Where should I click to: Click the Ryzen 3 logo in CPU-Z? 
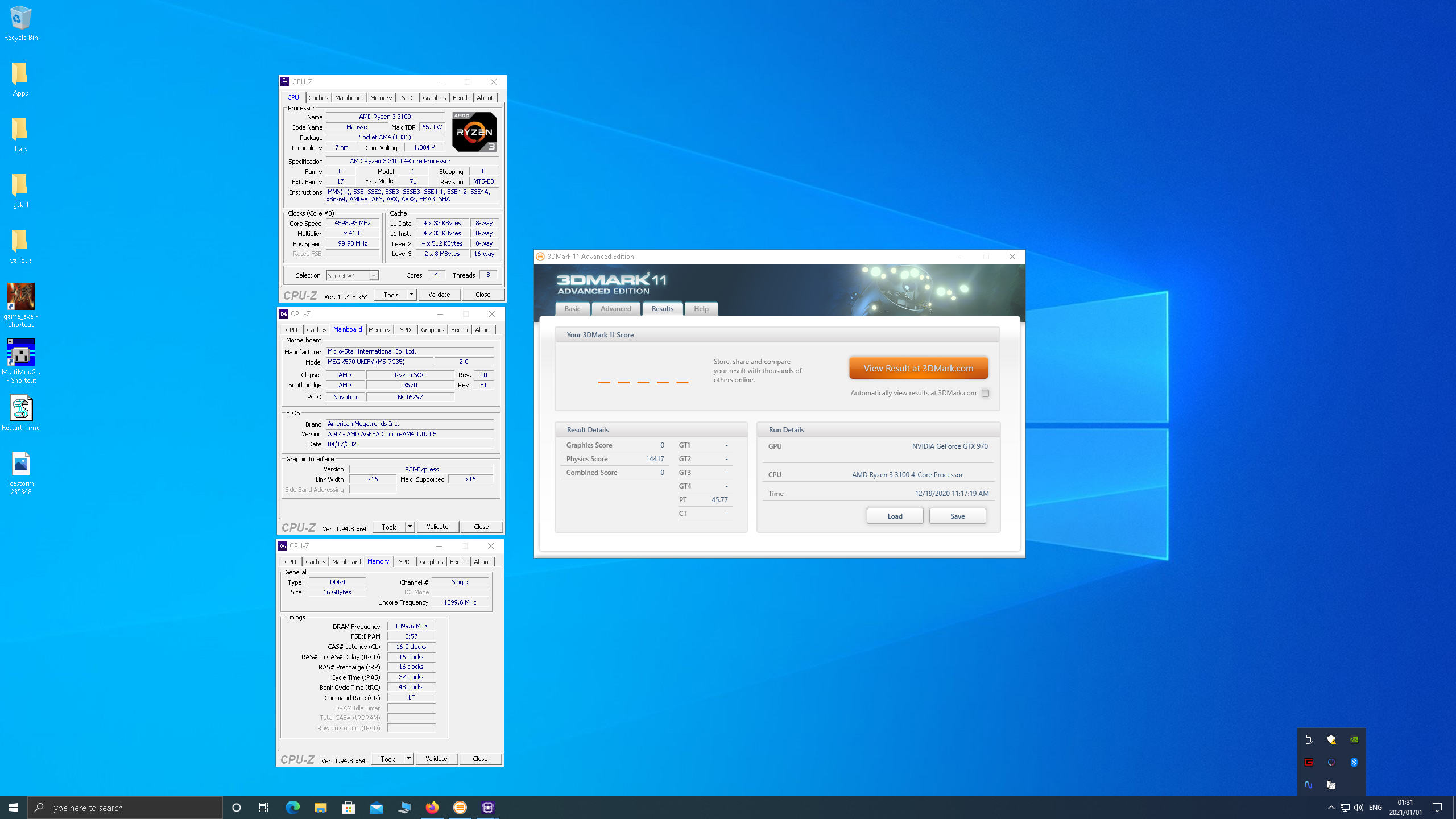(474, 131)
